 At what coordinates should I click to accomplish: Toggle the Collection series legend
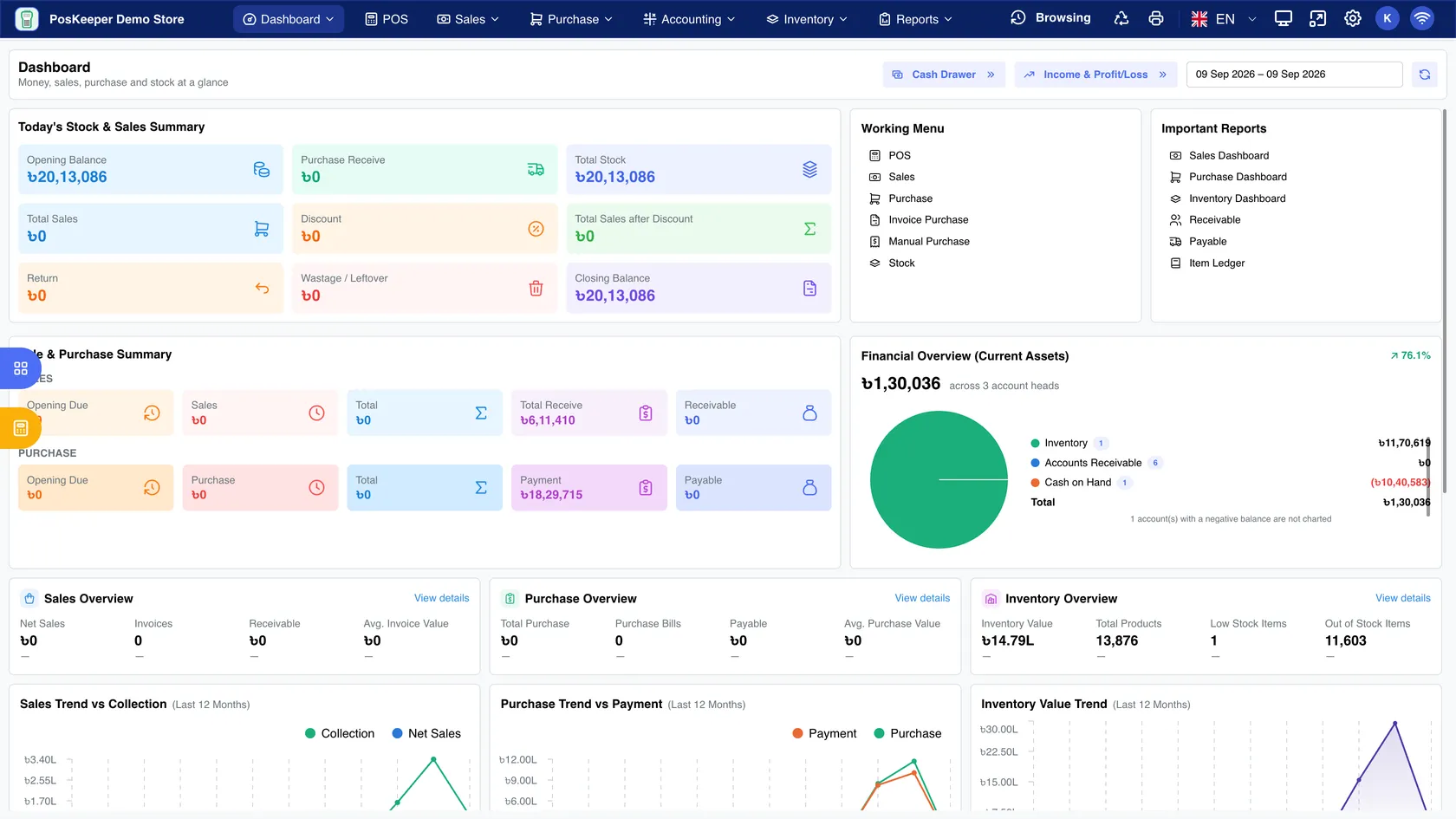[340, 733]
